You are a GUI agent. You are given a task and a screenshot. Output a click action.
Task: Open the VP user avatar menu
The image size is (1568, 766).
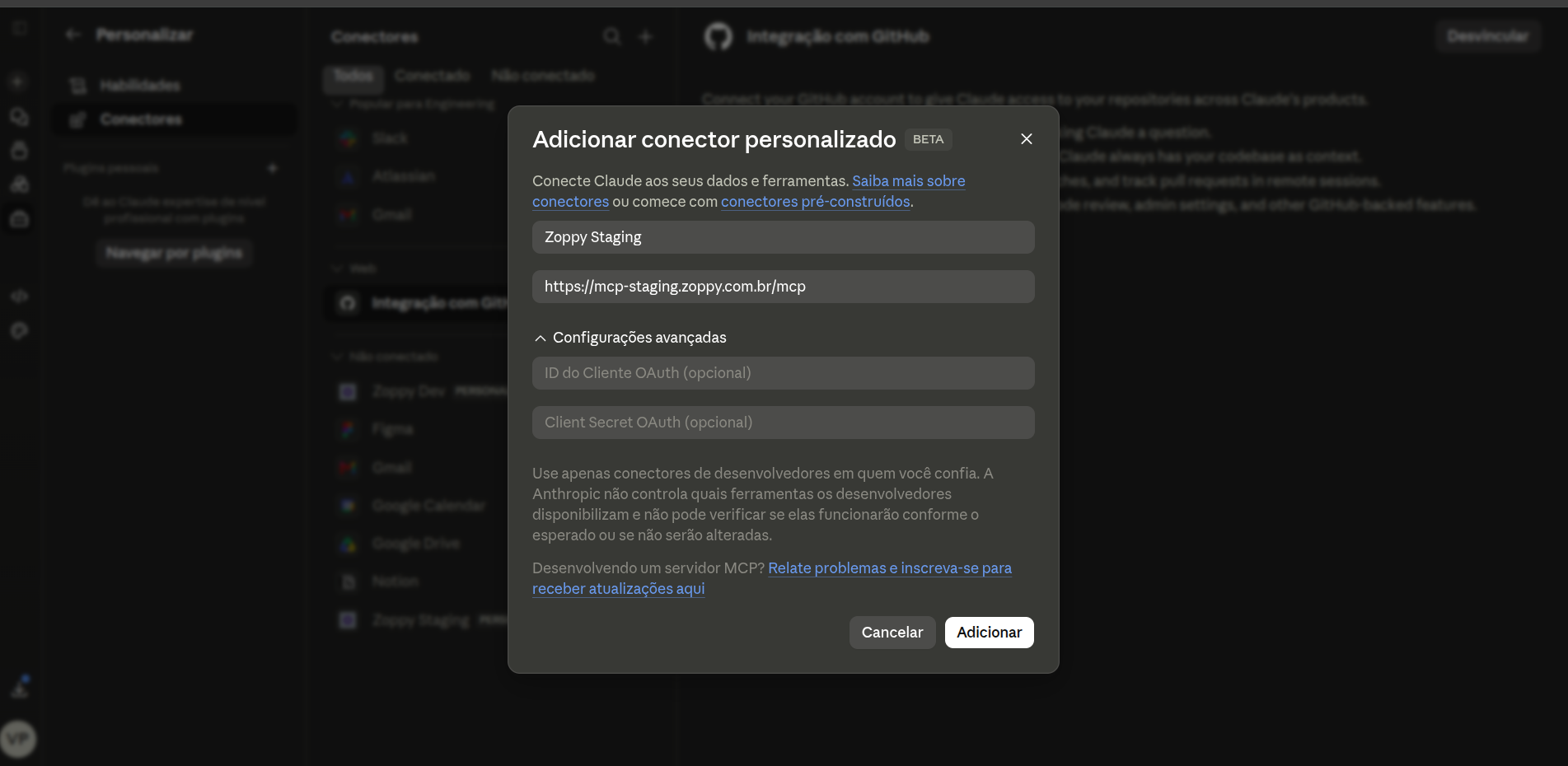[x=18, y=739]
